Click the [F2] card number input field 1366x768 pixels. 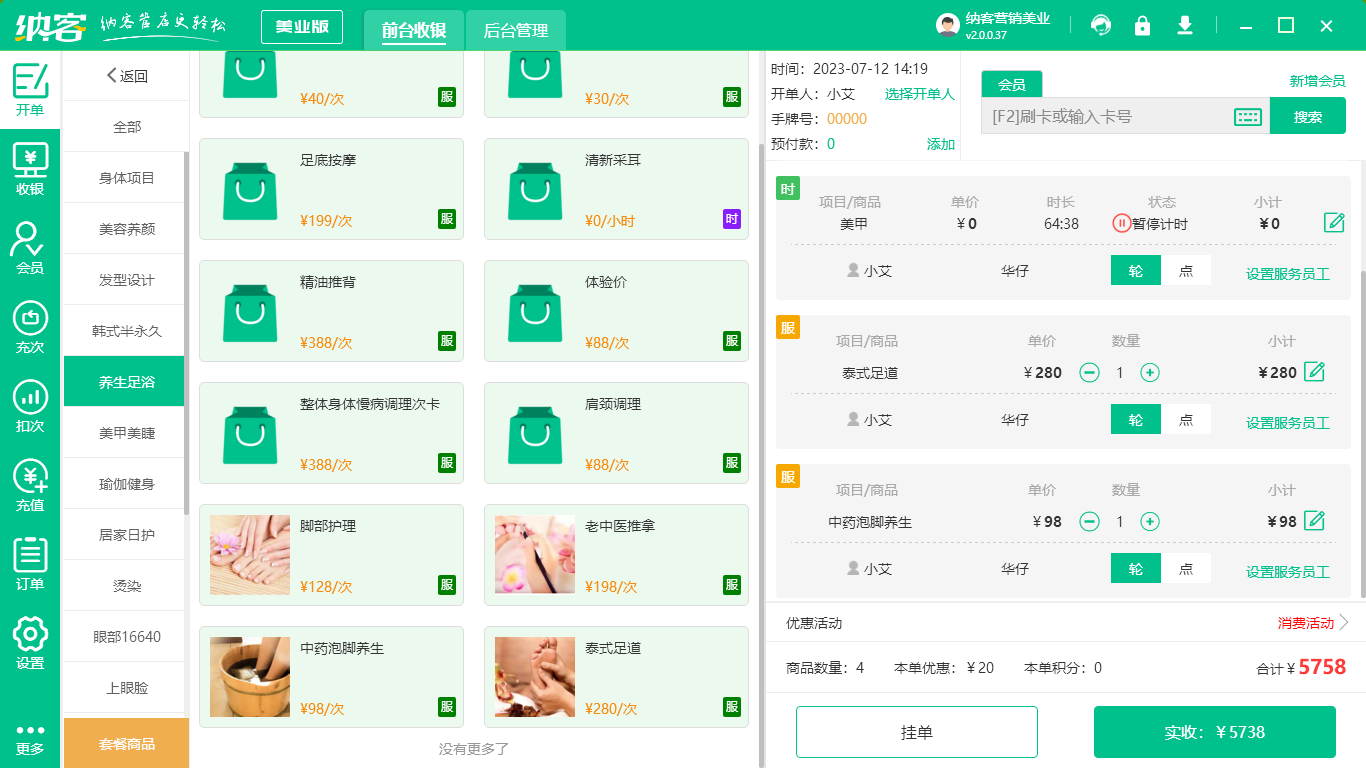1100,115
